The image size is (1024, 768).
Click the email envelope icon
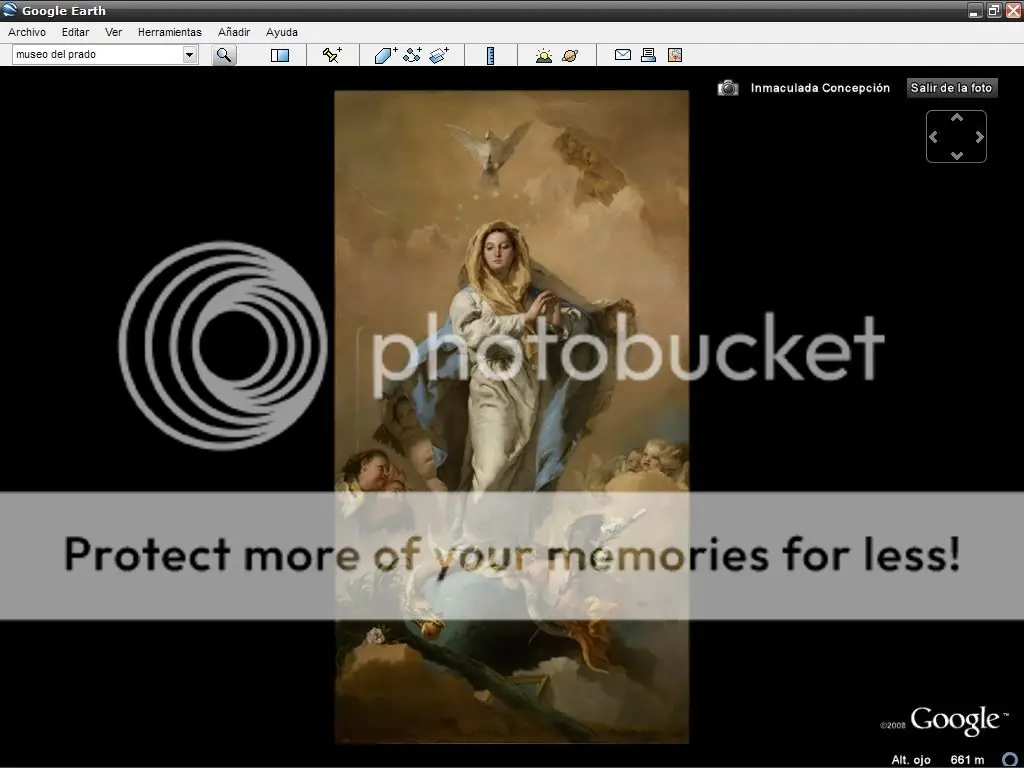[622, 55]
